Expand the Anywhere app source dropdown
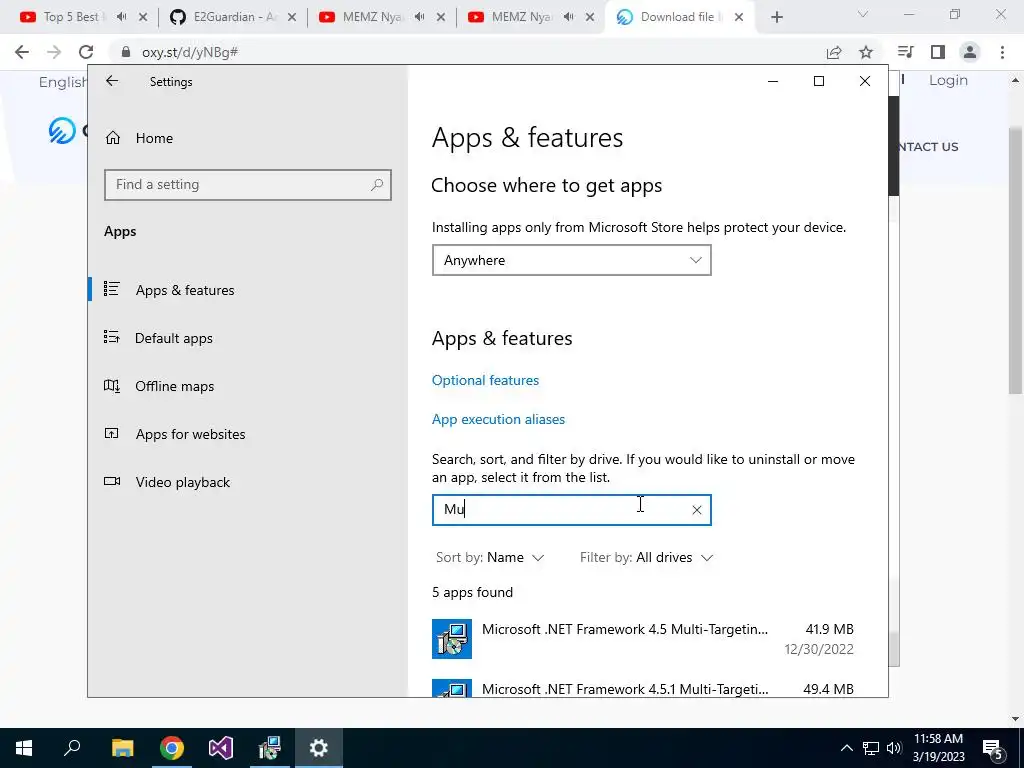This screenshot has height=768, width=1024. pyautogui.click(x=571, y=260)
